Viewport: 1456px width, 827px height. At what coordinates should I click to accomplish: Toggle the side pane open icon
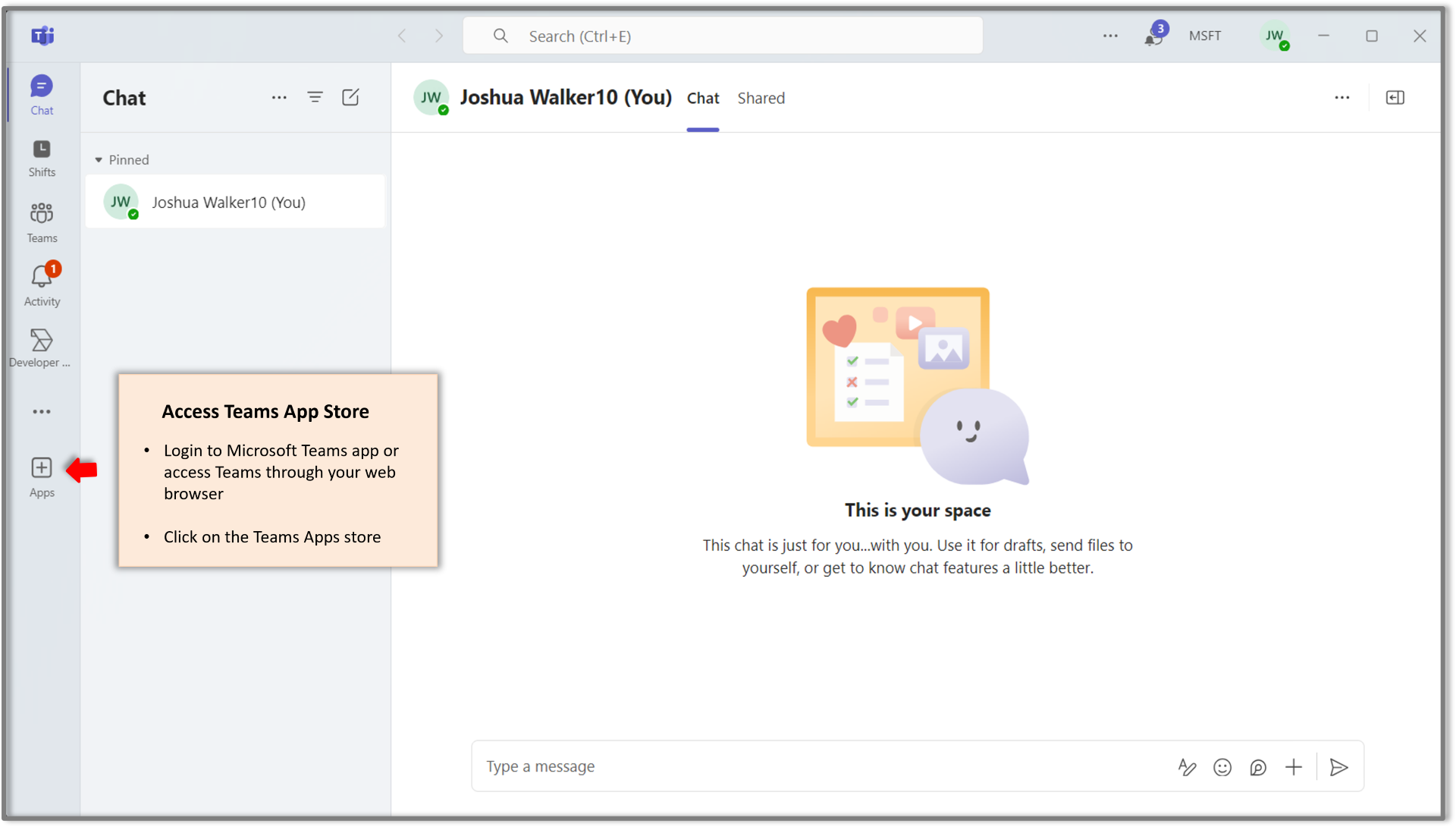pos(1395,97)
